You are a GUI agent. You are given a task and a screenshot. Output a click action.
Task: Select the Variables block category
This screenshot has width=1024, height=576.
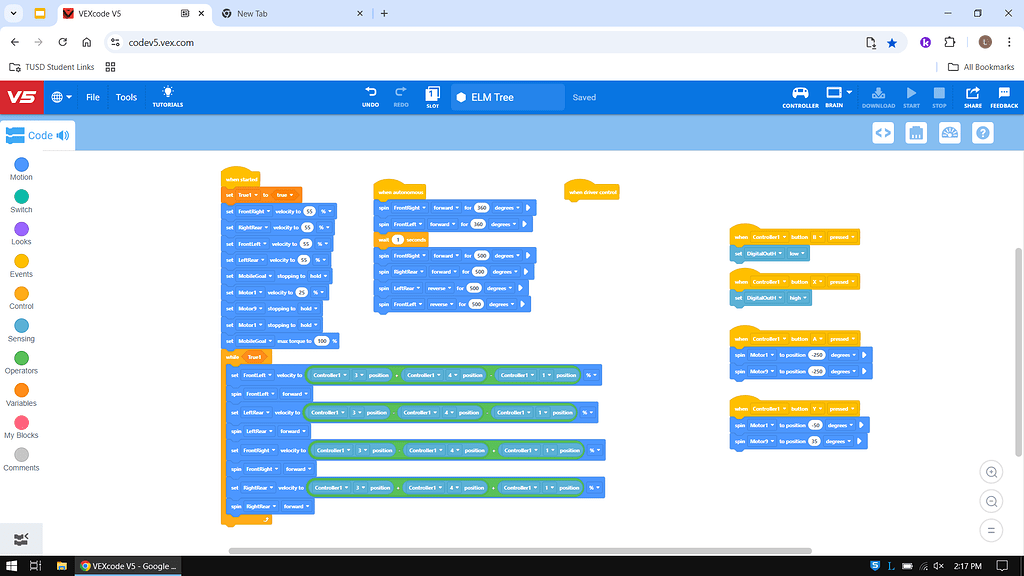pos(21,395)
